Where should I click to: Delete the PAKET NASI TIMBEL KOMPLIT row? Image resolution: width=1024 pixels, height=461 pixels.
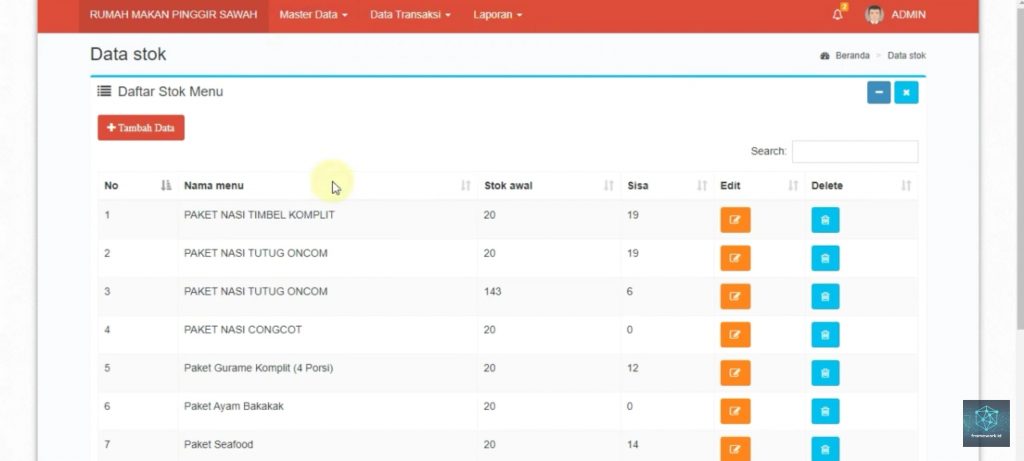click(825, 220)
